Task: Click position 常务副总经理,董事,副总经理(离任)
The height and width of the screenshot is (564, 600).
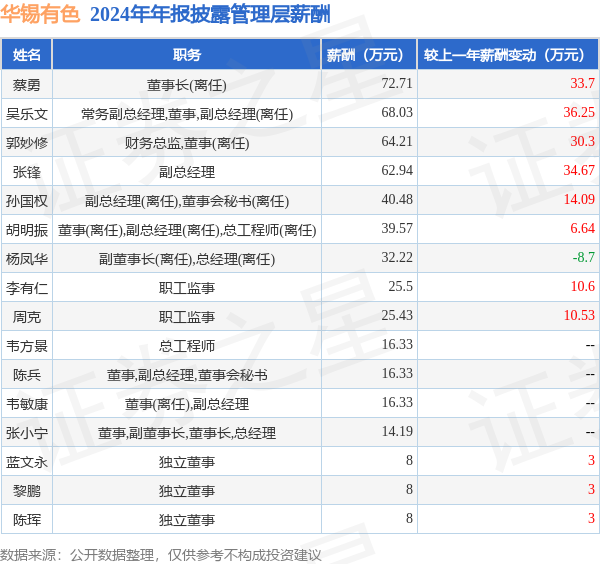Action: coord(187,114)
